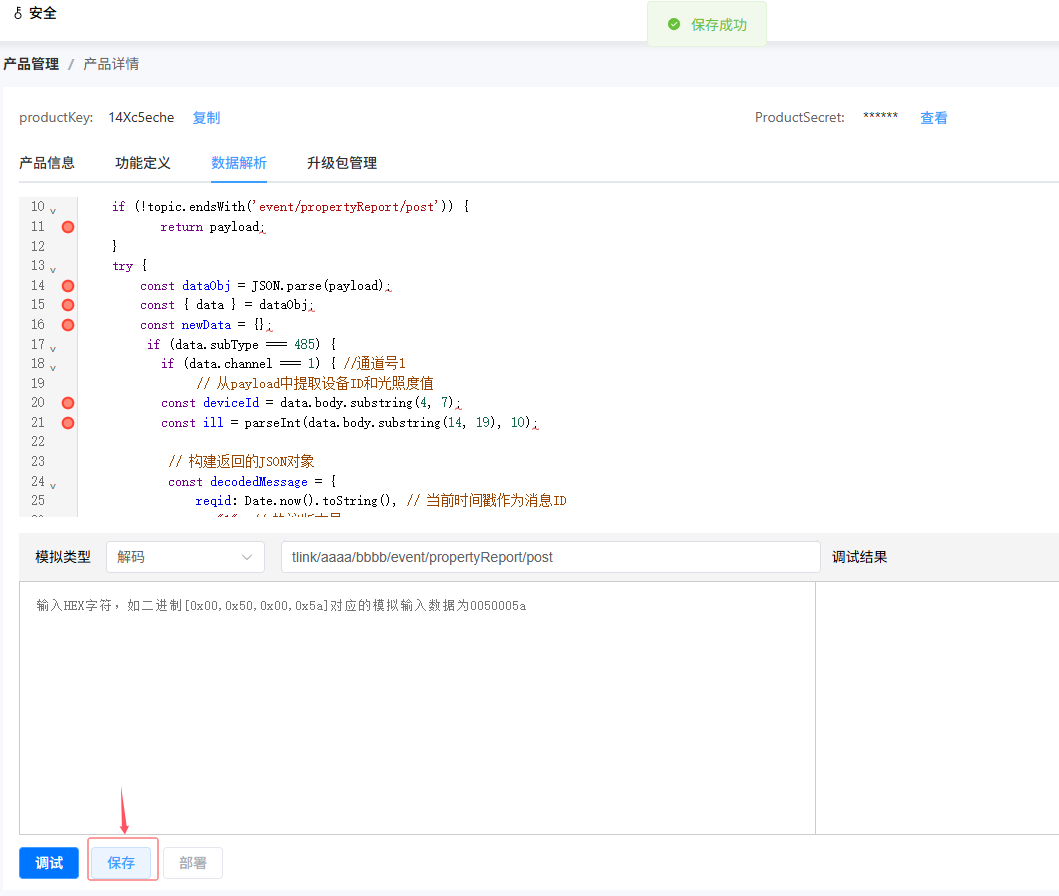This screenshot has width=1059, height=896.
Task: Click code line 'reqid: Date.now().toString(),'
Action: [x=296, y=500]
